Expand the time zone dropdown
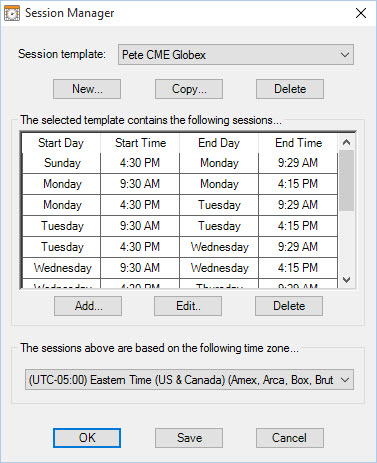This screenshot has height=463, width=377. (x=189, y=380)
